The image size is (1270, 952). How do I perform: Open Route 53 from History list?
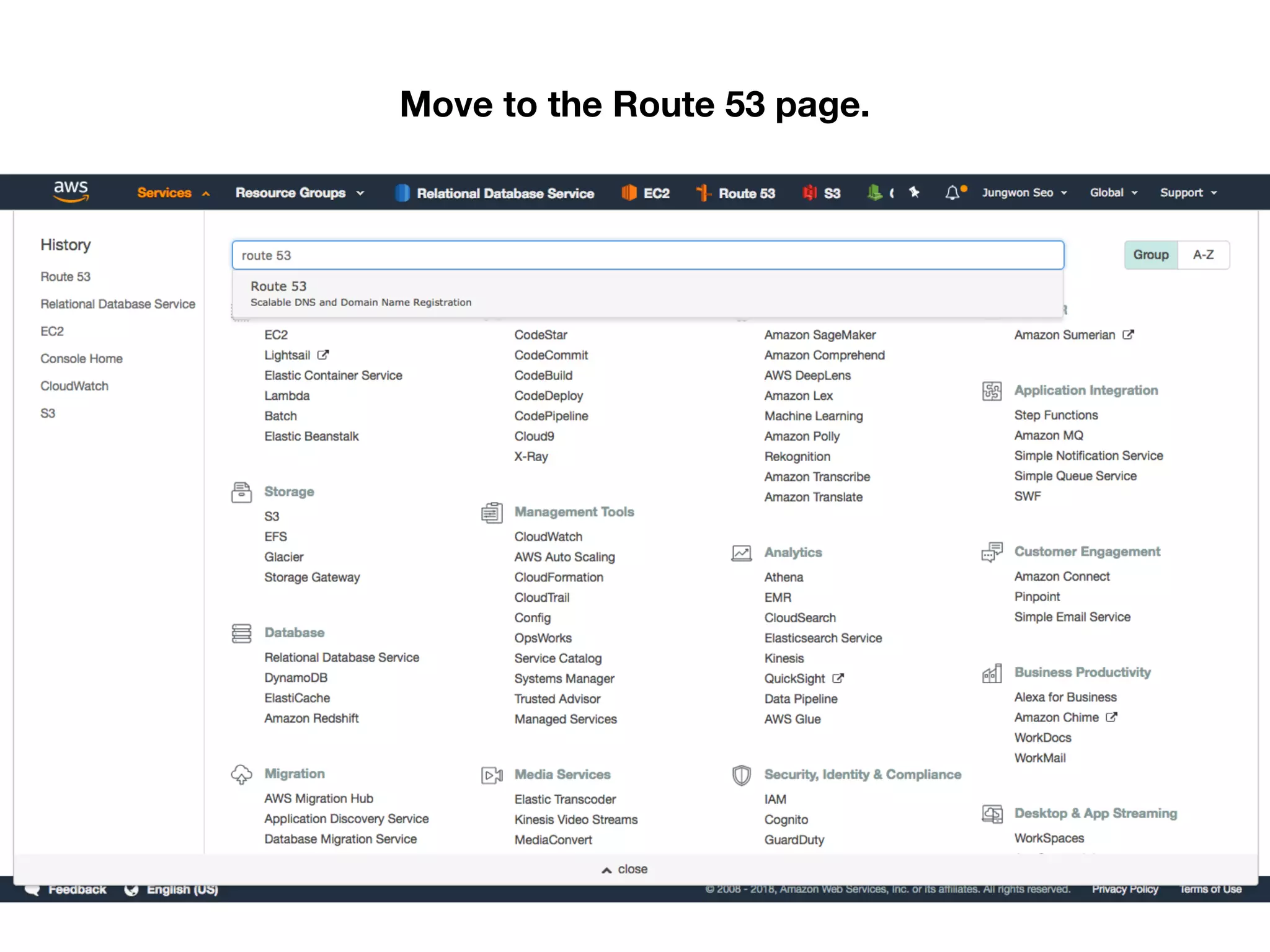click(x=66, y=277)
